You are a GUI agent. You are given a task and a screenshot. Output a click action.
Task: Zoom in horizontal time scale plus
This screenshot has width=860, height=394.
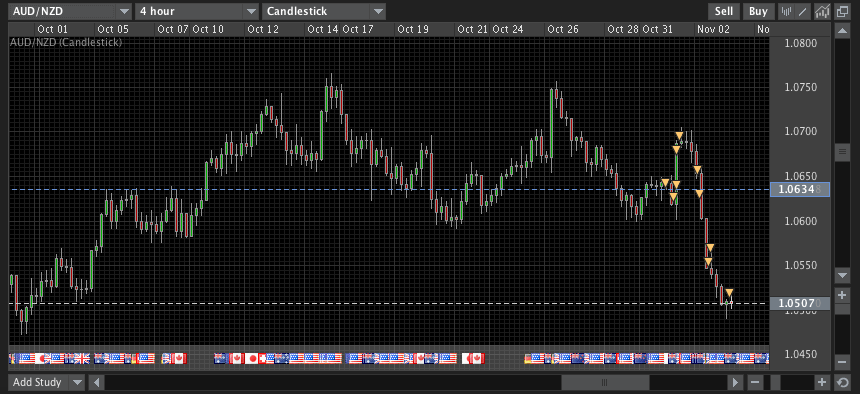[822, 382]
